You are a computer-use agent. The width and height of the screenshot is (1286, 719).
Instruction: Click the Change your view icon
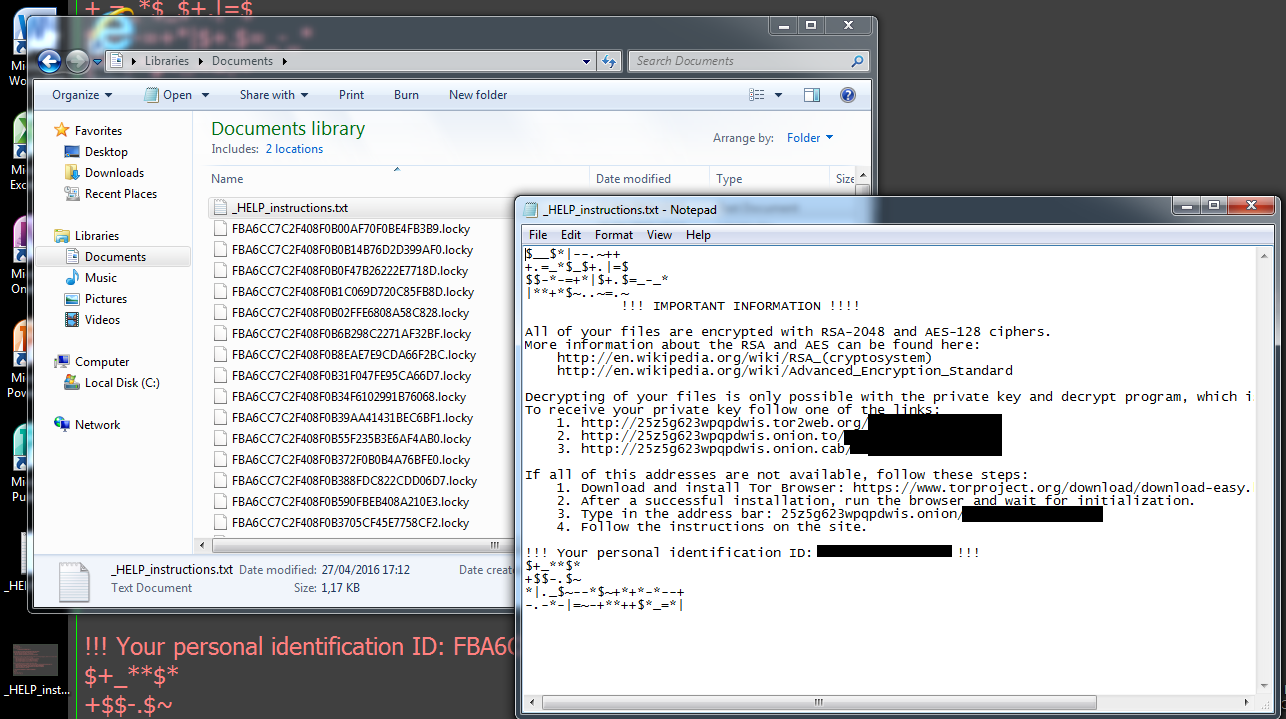757,95
